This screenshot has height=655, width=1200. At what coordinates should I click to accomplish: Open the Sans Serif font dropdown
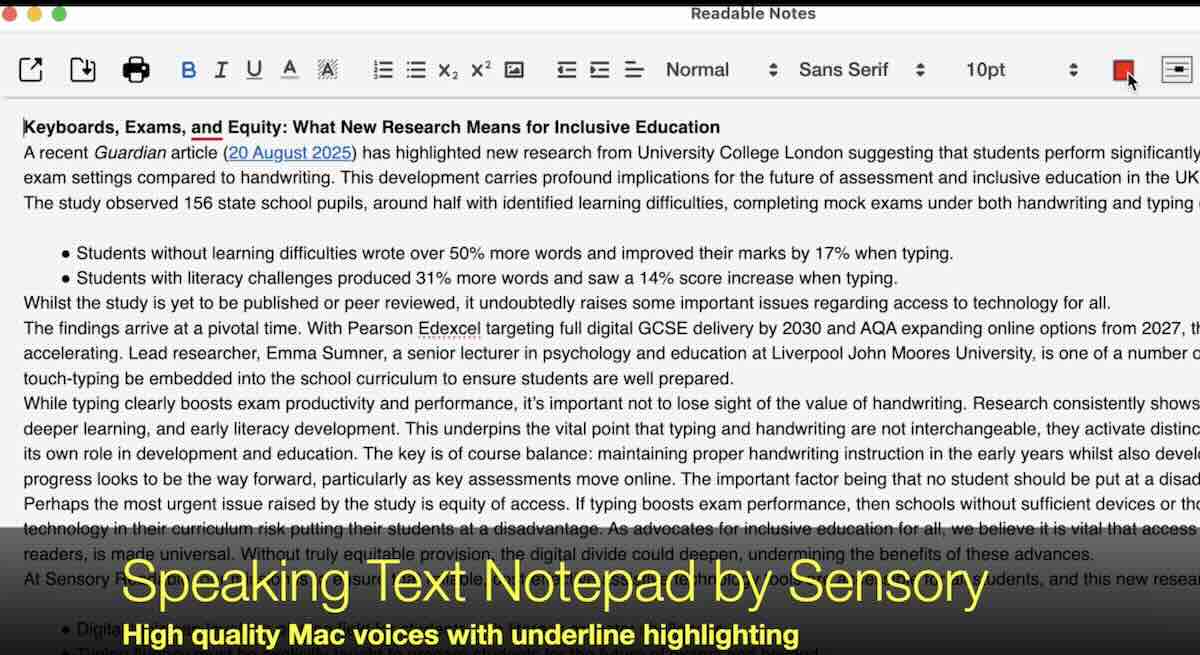[861, 70]
